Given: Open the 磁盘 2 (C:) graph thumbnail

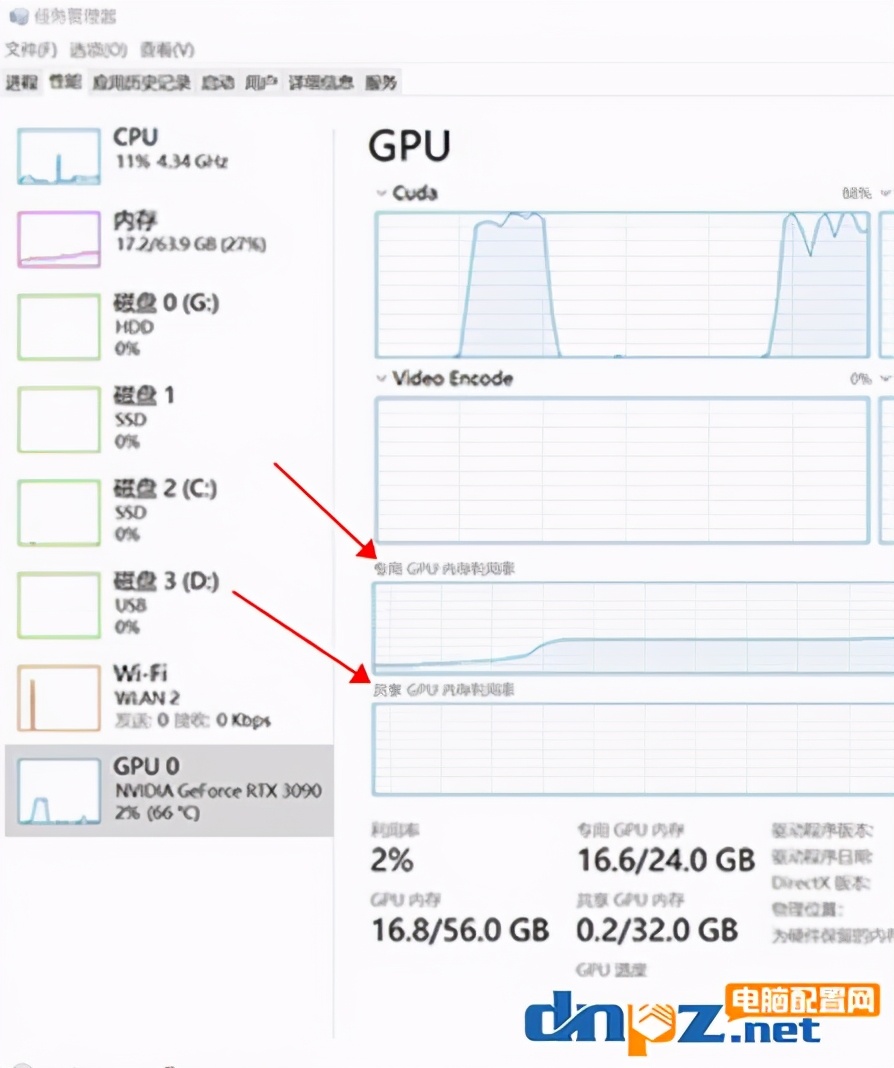Looking at the screenshot, I should (58, 512).
